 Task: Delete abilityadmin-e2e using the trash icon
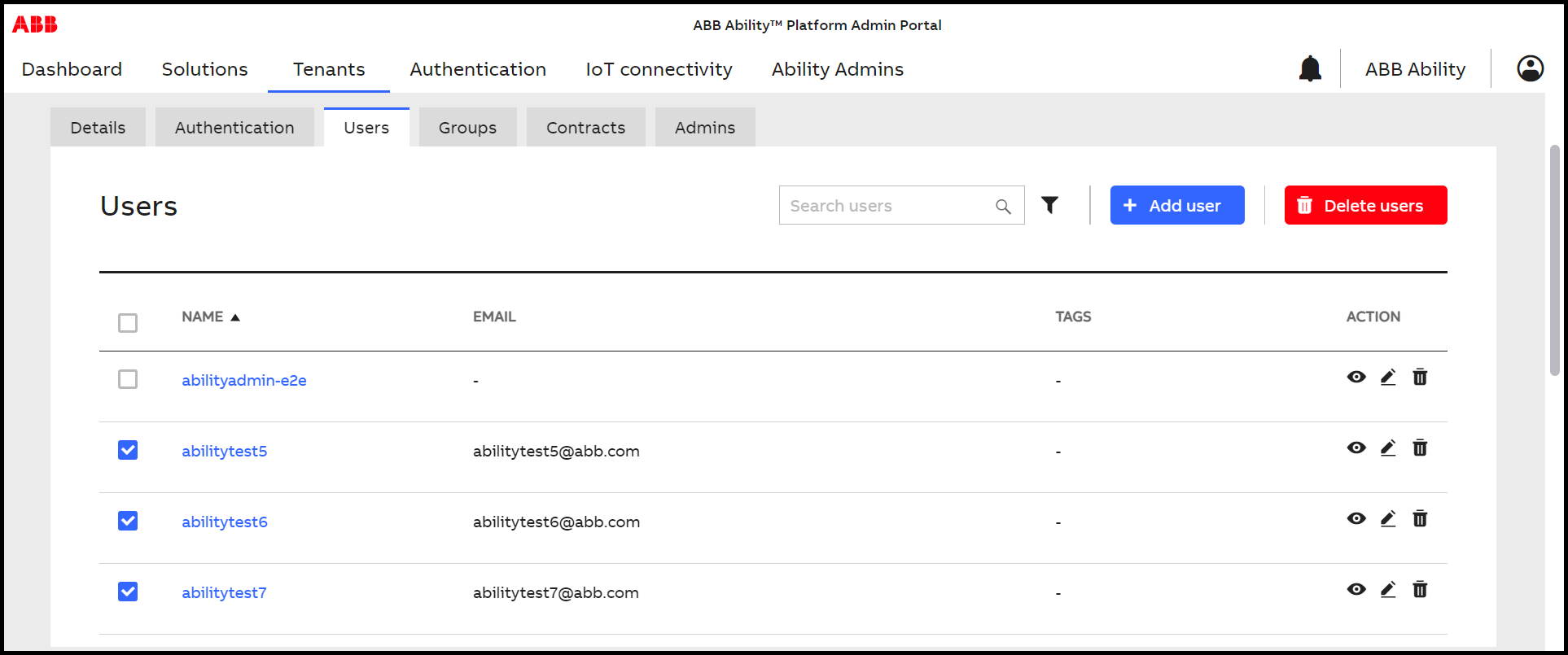(1420, 377)
